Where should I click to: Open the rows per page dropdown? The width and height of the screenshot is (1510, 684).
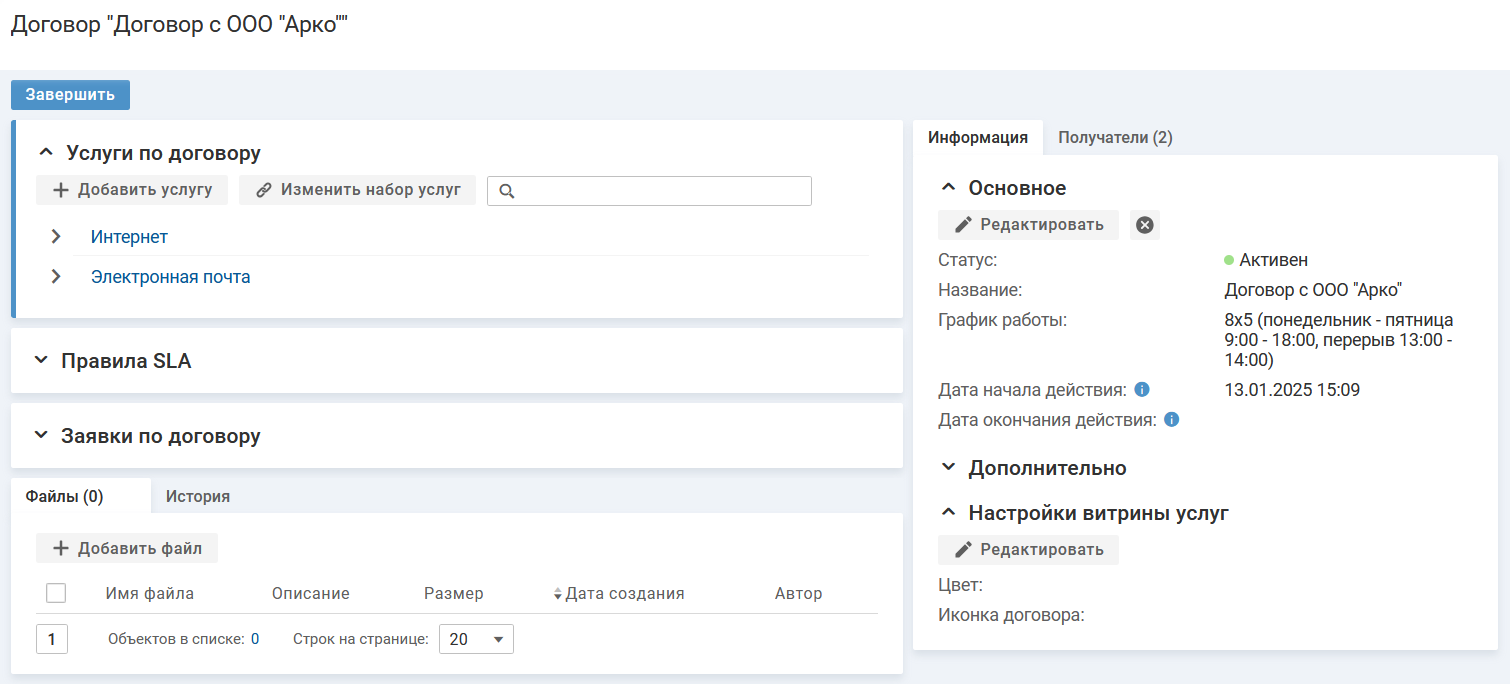point(476,639)
